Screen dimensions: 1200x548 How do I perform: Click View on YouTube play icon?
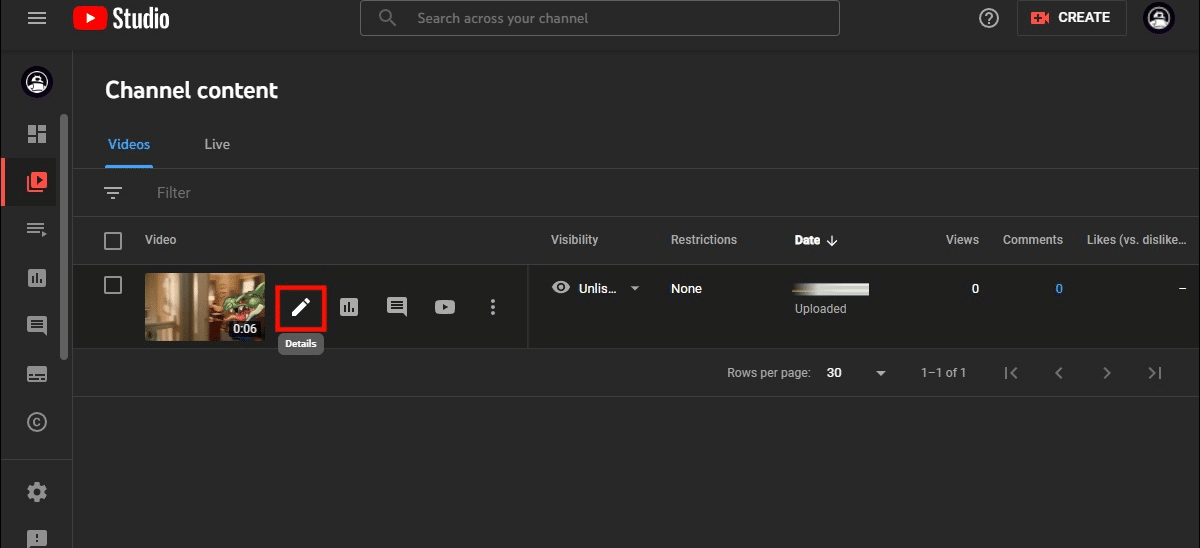point(445,307)
